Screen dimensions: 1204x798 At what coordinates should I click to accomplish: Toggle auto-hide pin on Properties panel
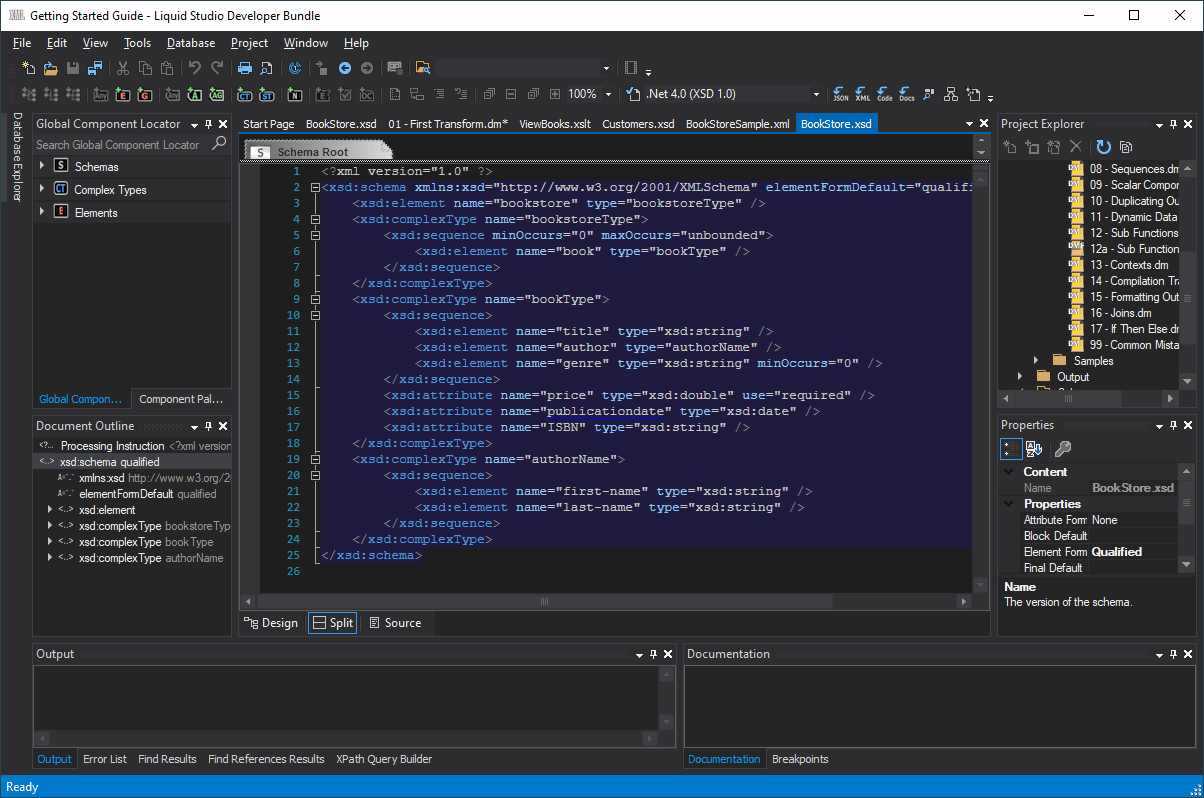tap(1174, 425)
